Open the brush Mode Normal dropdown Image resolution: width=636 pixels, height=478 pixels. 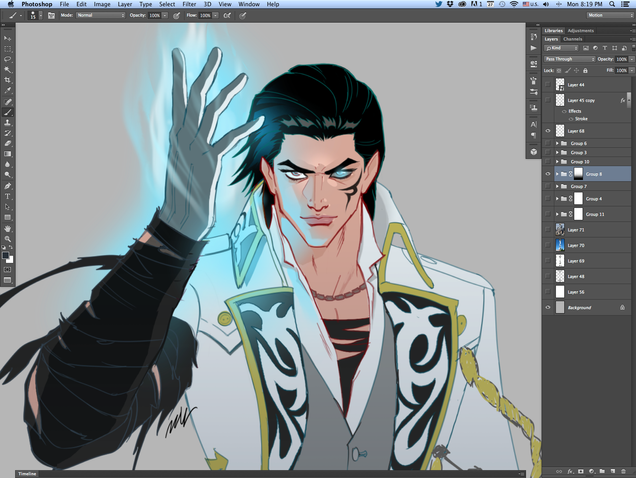click(x=100, y=15)
